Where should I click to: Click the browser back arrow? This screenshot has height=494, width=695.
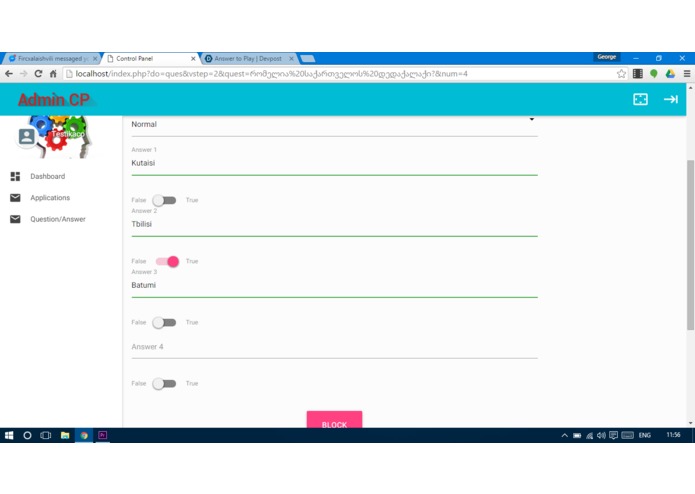click(9, 74)
